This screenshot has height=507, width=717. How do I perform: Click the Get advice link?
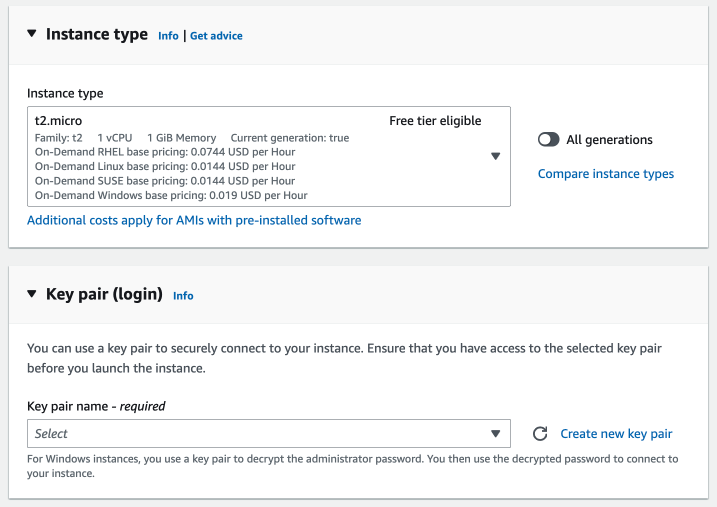pos(216,36)
